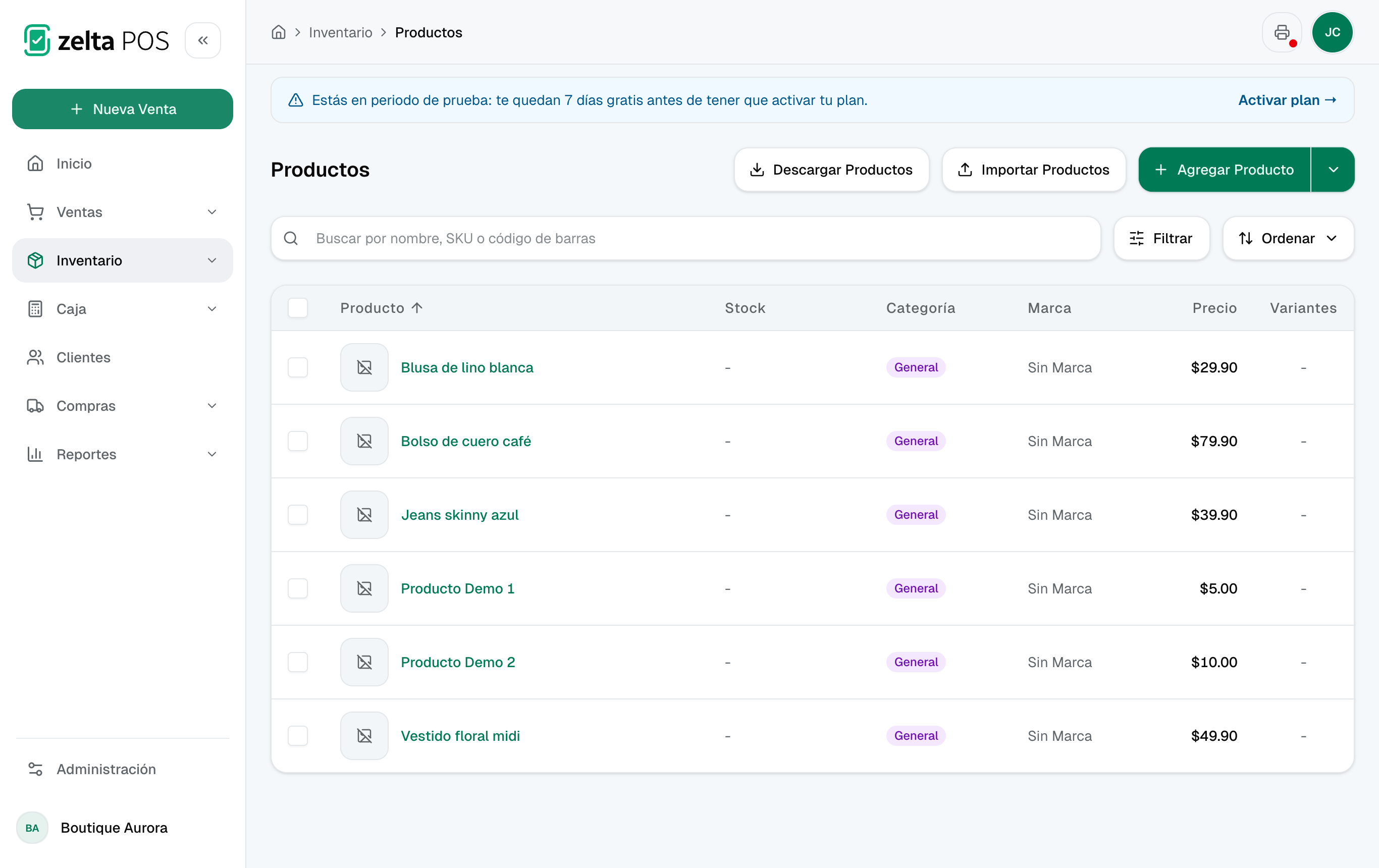This screenshot has width=1379, height=868.
Task: Open Administración in sidebar
Action: (x=123, y=769)
